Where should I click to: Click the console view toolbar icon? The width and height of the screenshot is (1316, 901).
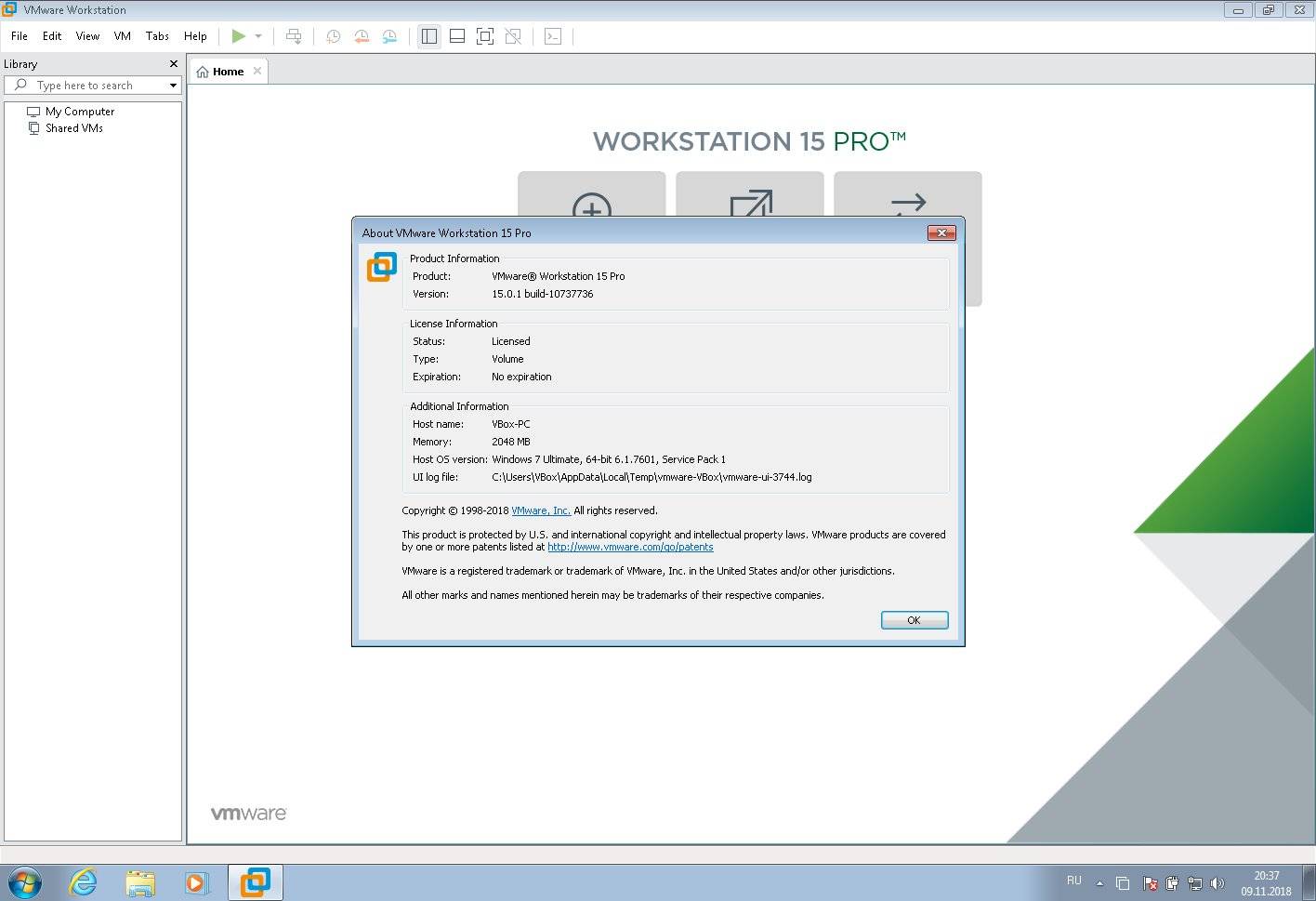coord(553,36)
